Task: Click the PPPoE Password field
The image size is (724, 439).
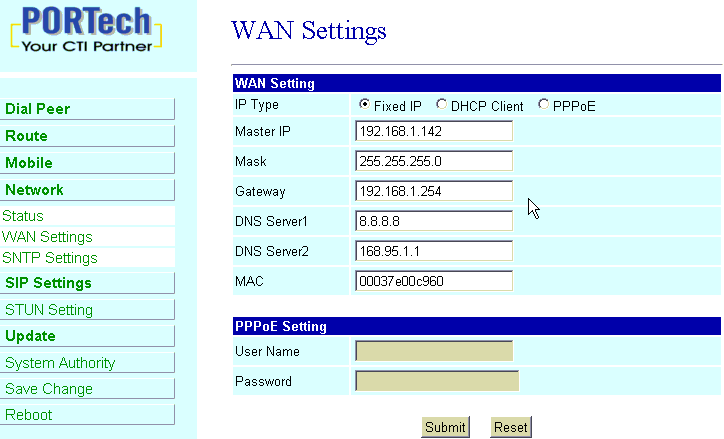Action: [x=437, y=381]
